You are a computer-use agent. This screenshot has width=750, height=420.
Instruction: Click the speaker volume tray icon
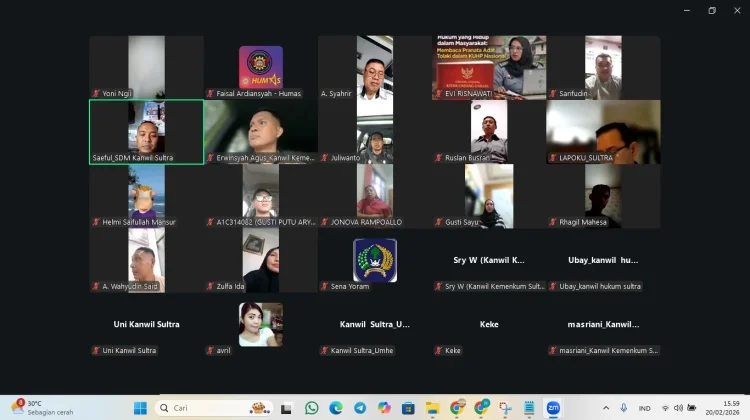click(x=680, y=408)
